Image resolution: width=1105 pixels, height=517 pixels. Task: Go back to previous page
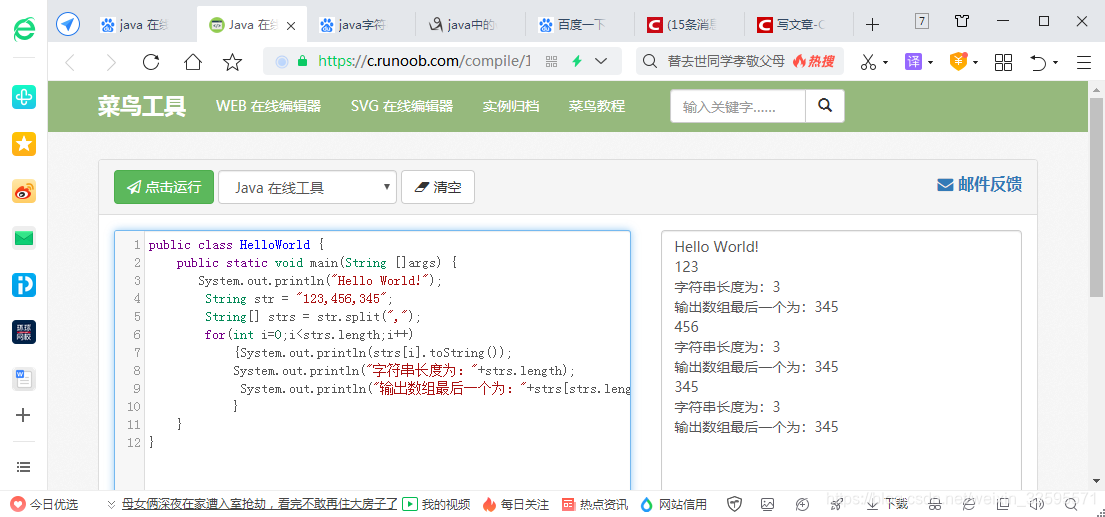(70, 63)
